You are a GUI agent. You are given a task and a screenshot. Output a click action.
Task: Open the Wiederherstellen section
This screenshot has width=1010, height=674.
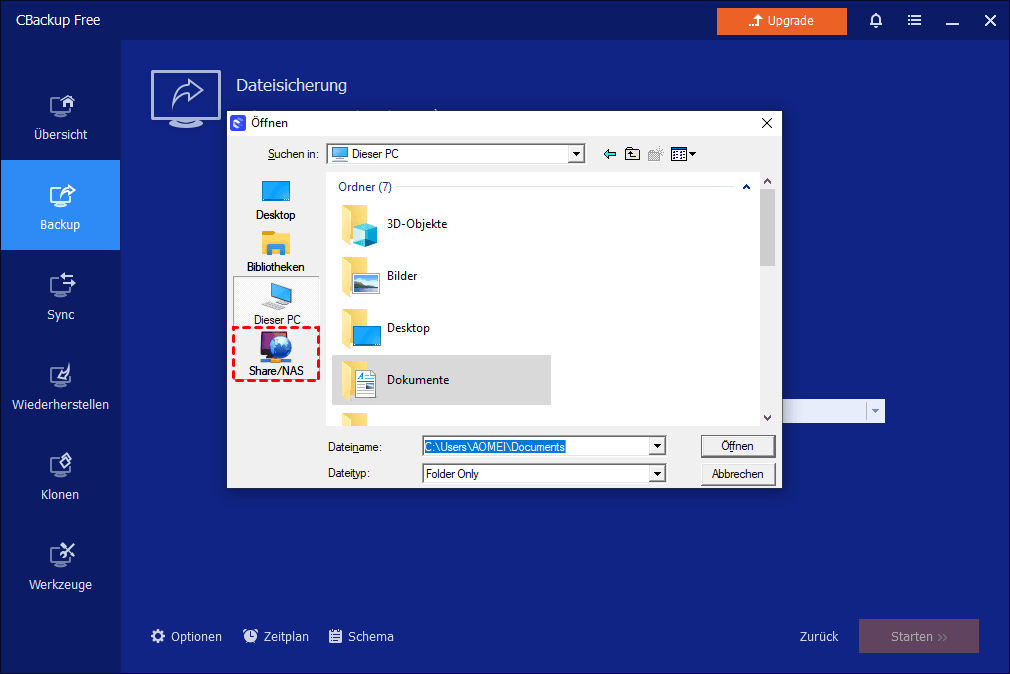[60, 386]
